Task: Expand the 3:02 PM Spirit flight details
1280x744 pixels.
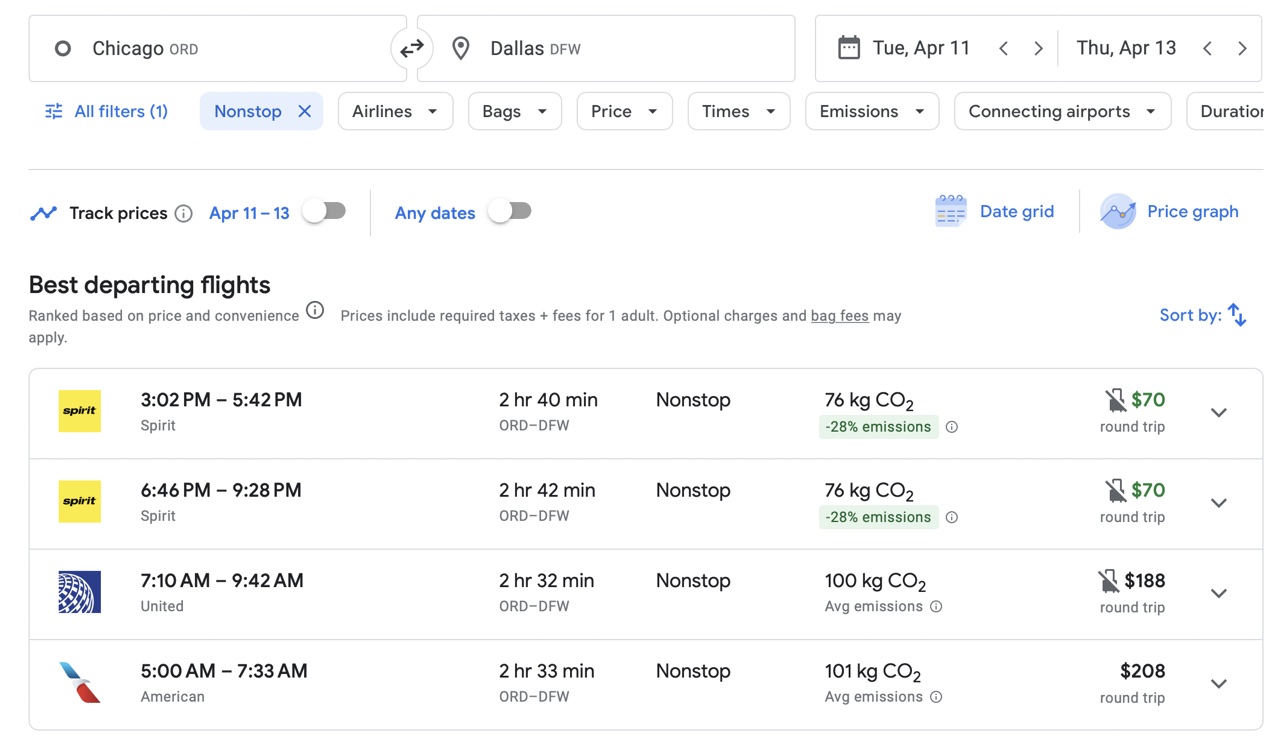Action: 1218,413
